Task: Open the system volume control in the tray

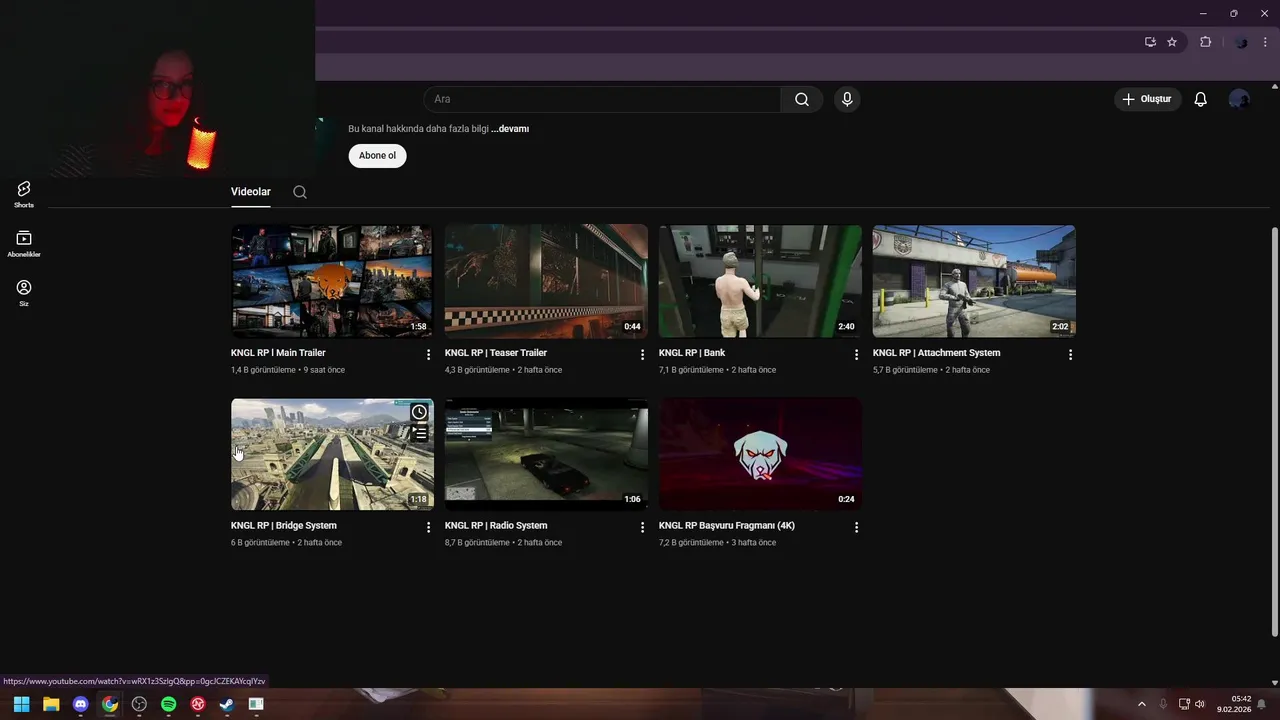Action: tap(1200, 704)
